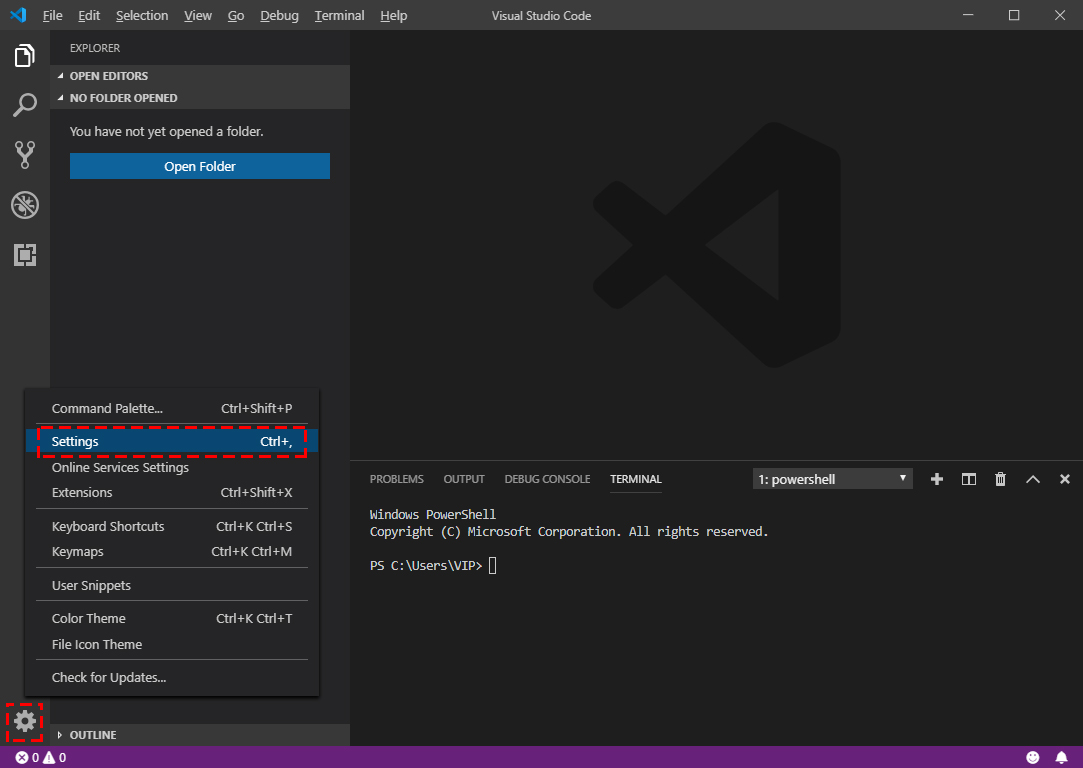Click the Manage gear icon

[25, 721]
